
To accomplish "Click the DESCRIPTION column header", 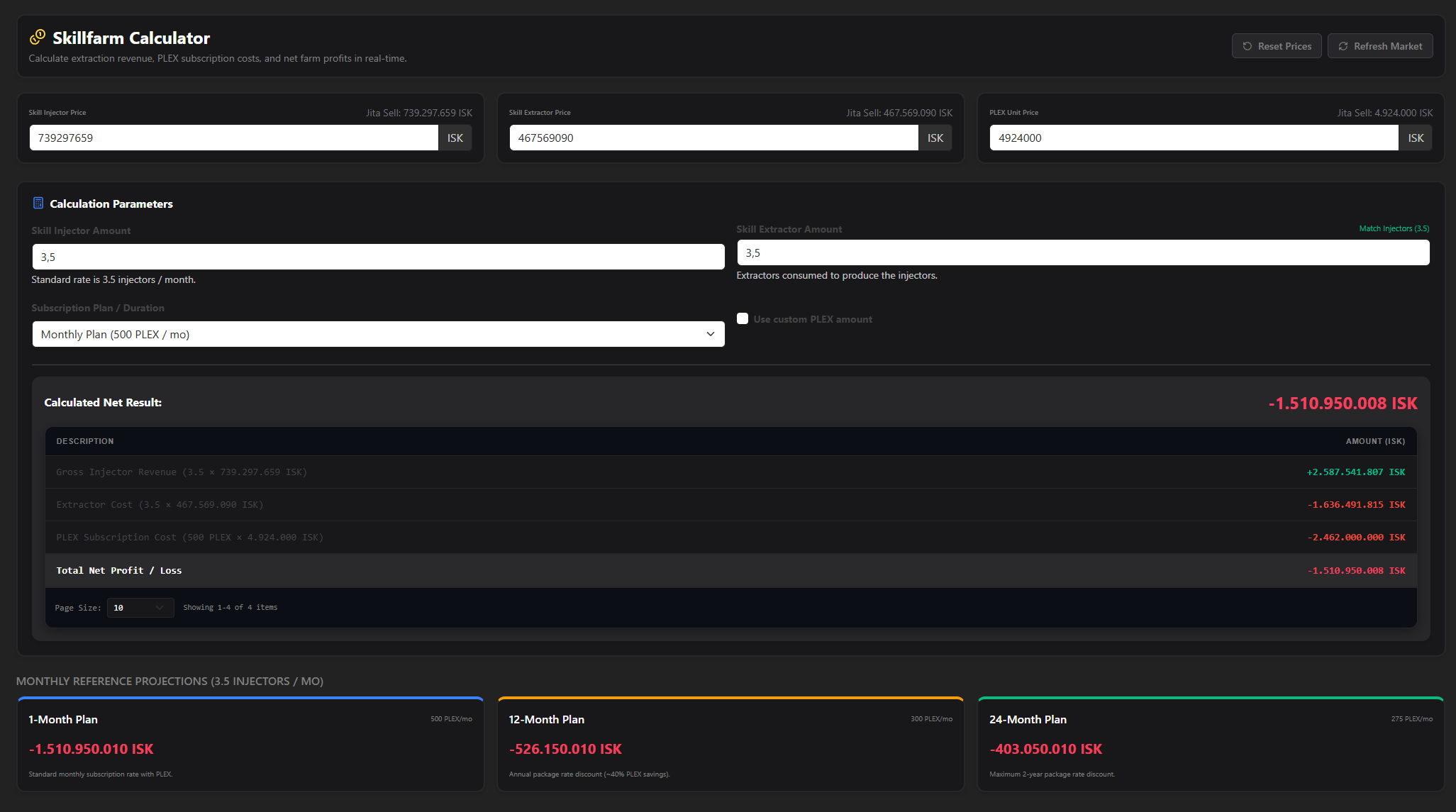I will coord(85,441).
